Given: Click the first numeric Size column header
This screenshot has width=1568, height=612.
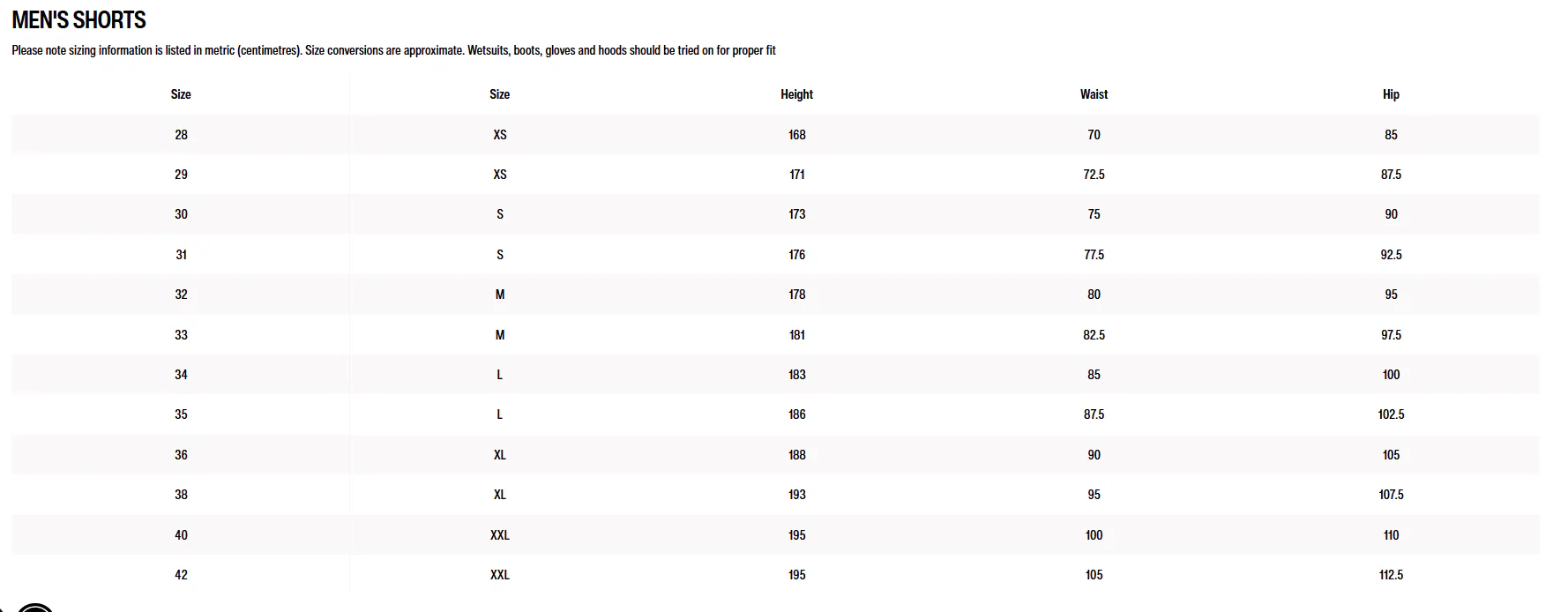Looking at the screenshot, I should click(x=181, y=94).
